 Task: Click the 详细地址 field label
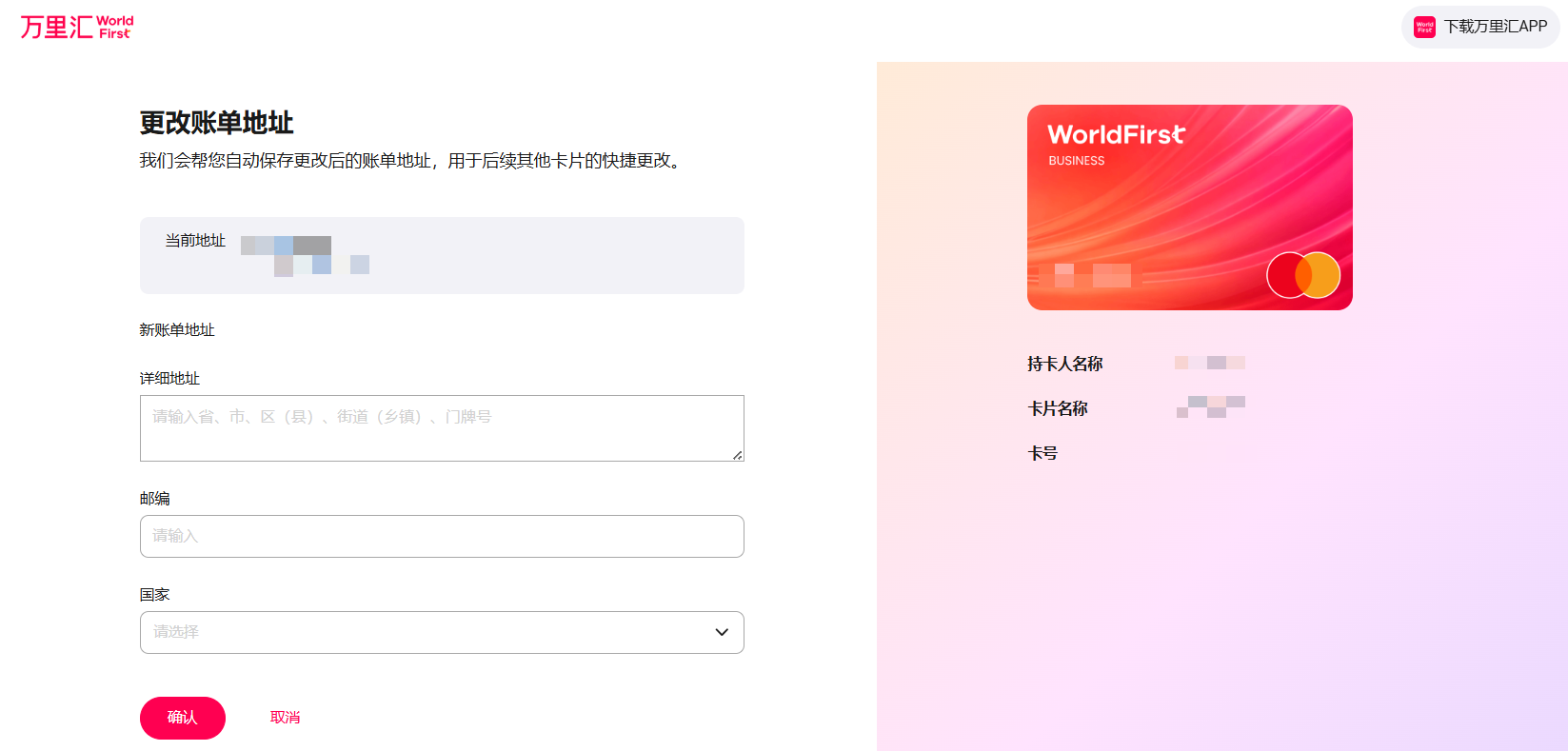(169, 379)
